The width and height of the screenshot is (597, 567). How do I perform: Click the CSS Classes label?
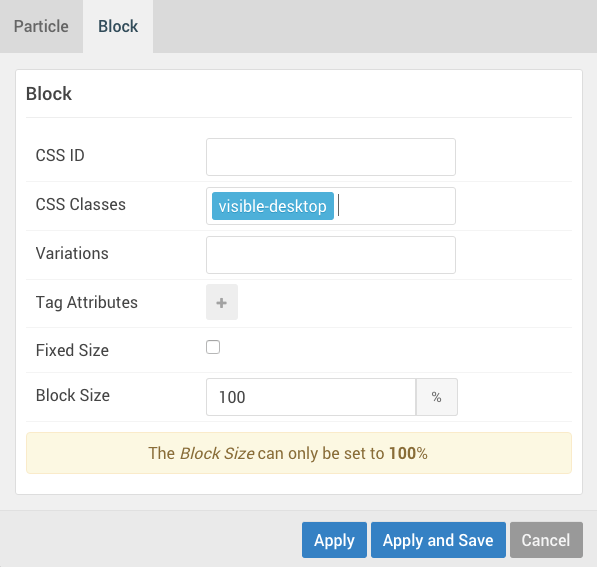click(81, 204)
